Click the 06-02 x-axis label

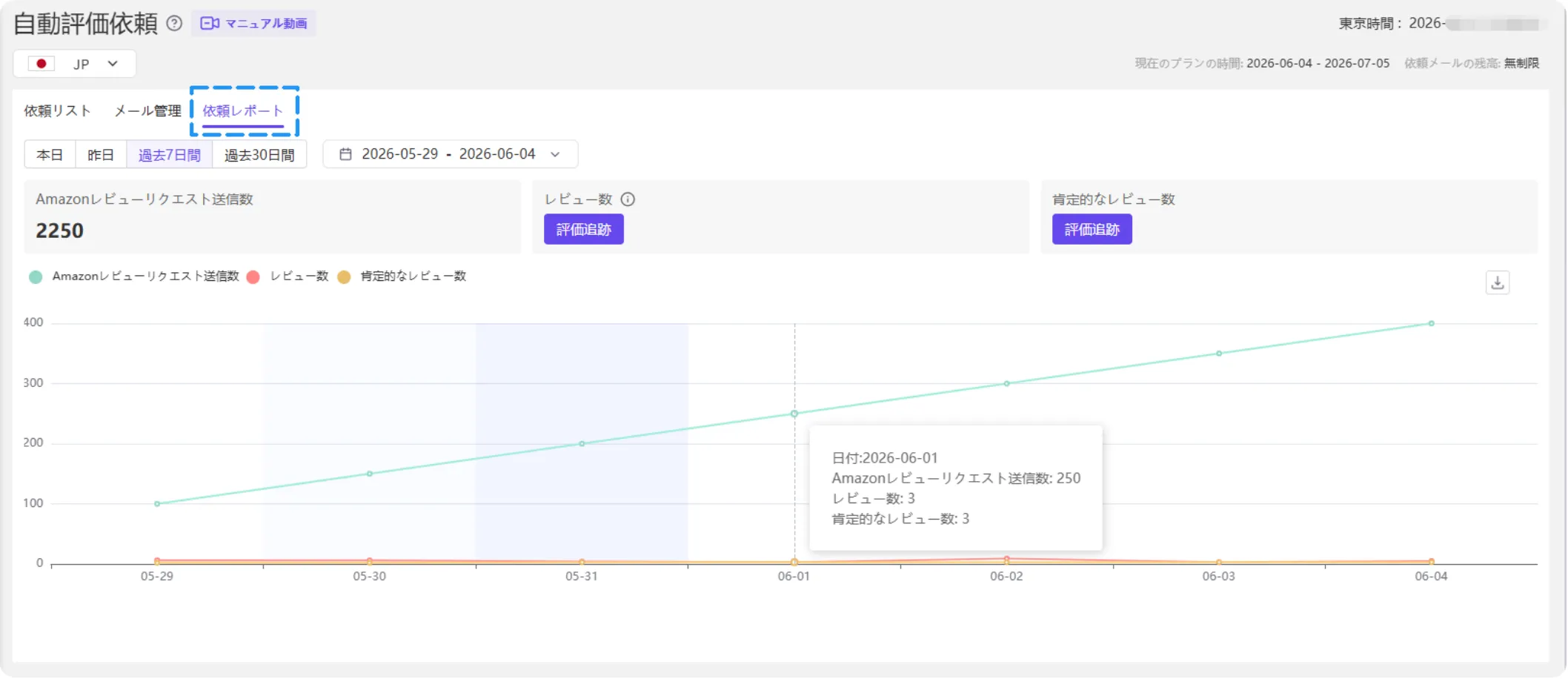coord(1006,577)
